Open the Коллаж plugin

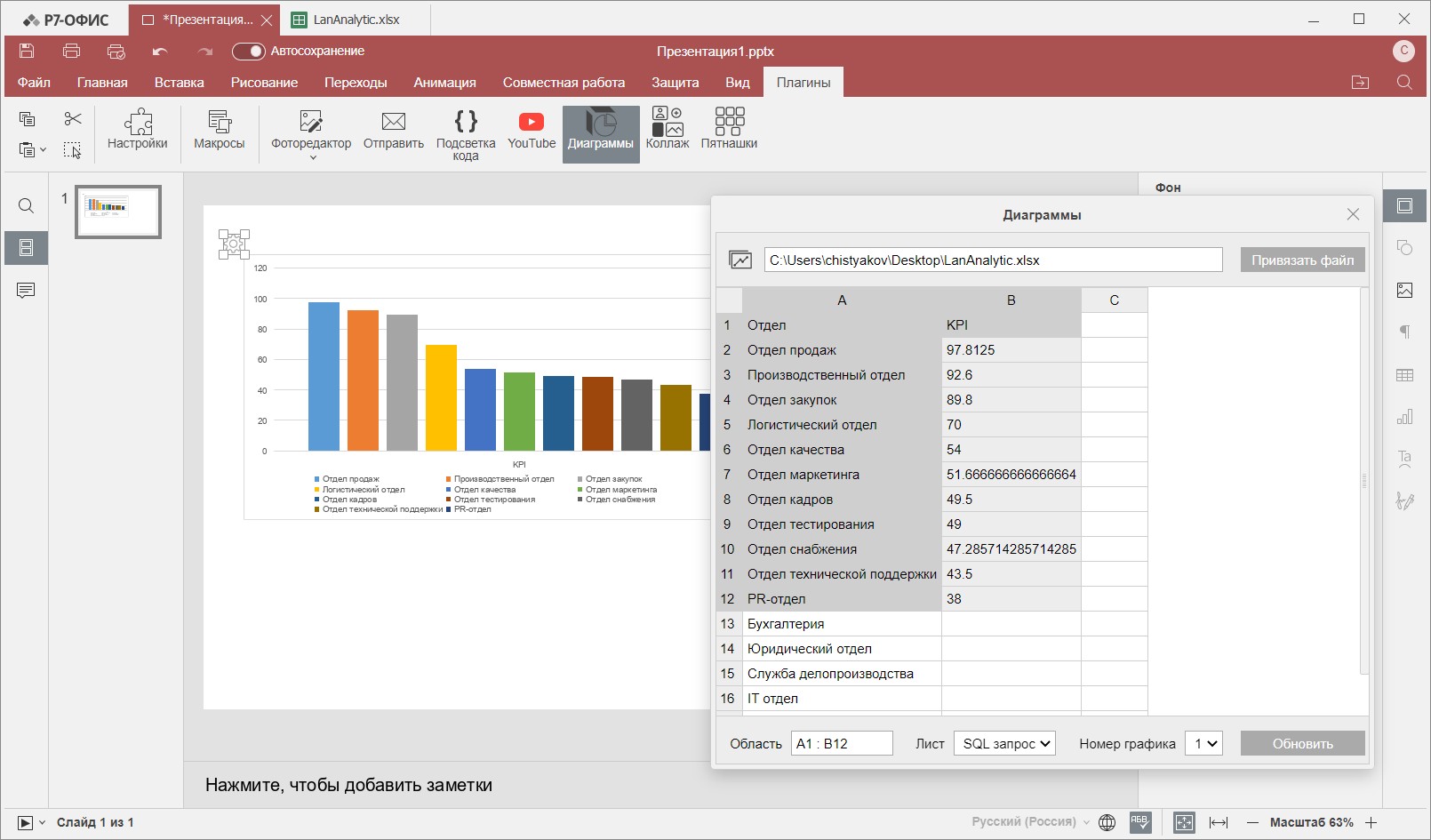(x=667, y=130)
